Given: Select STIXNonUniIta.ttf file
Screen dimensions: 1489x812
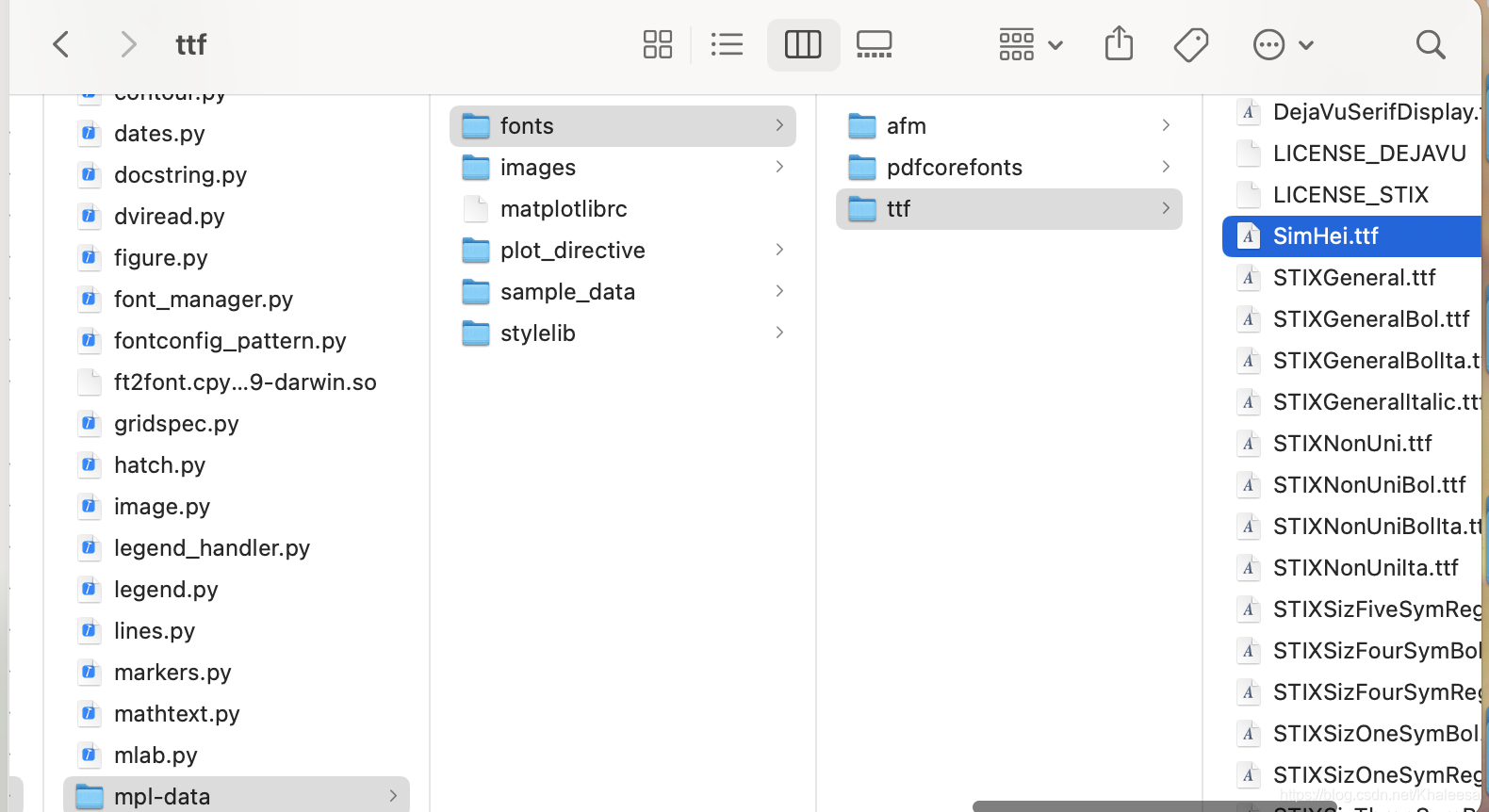Looking at the screenshot, I should 1352,567.
